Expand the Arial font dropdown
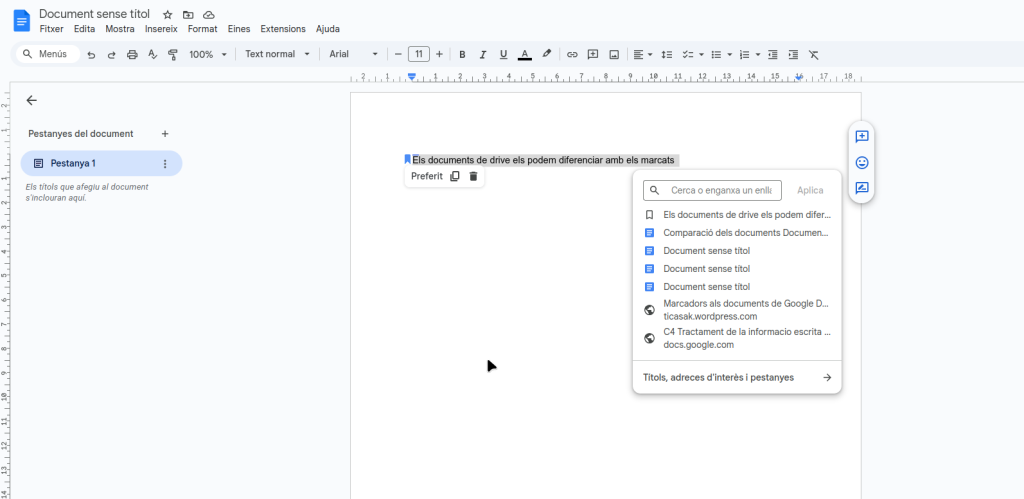1024x499 pixels. tap(354, 54)
